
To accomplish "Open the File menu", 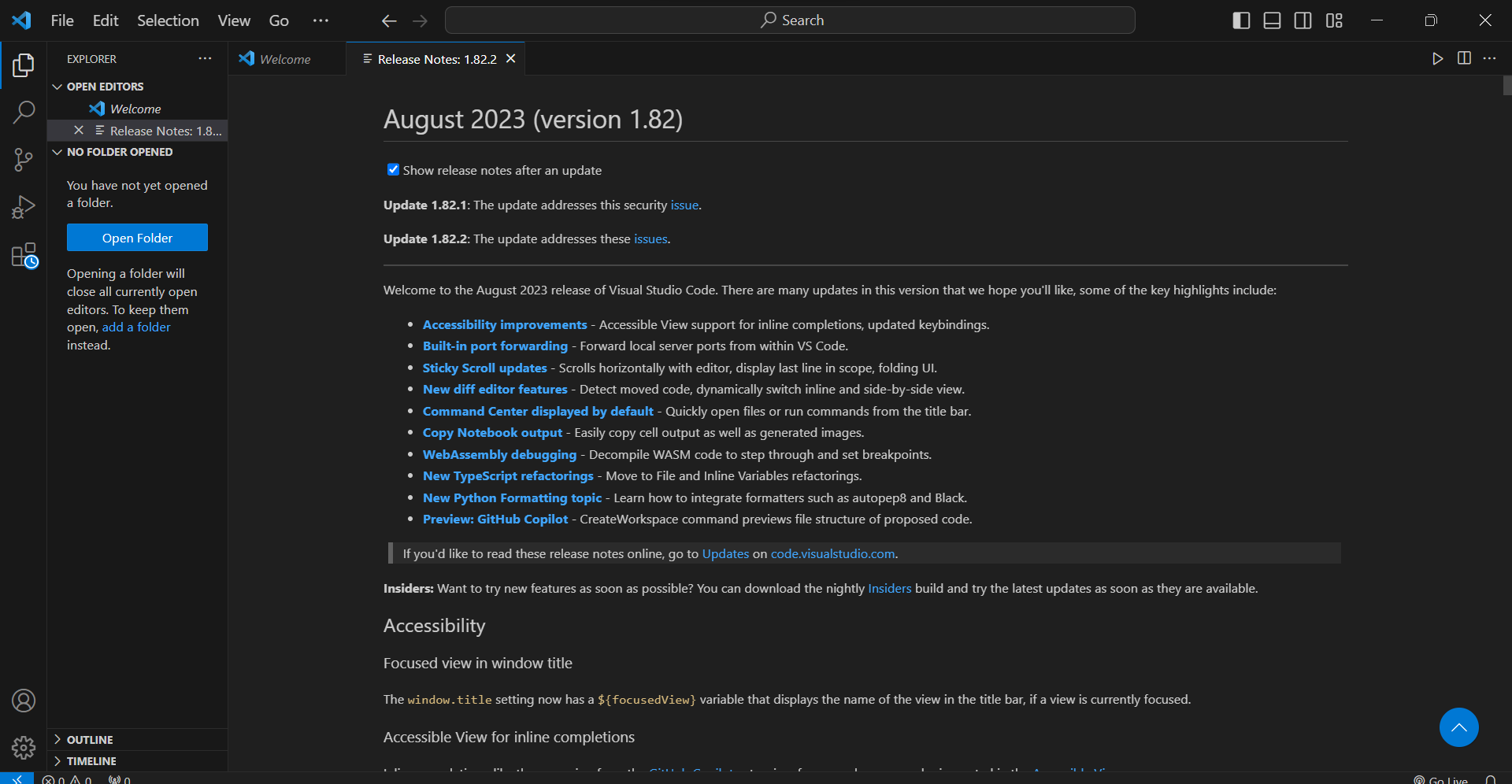I will pos(62,20).
